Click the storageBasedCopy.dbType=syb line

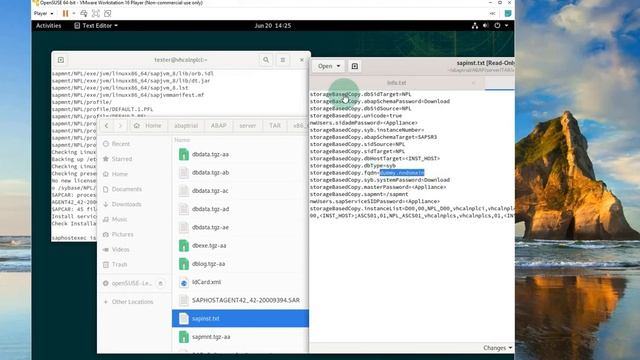(x=353, y=166)
